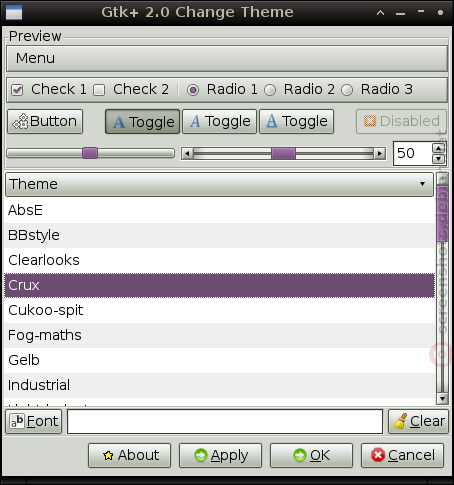
Task: Select the Clearlooks theme
Action: point(219,260)
